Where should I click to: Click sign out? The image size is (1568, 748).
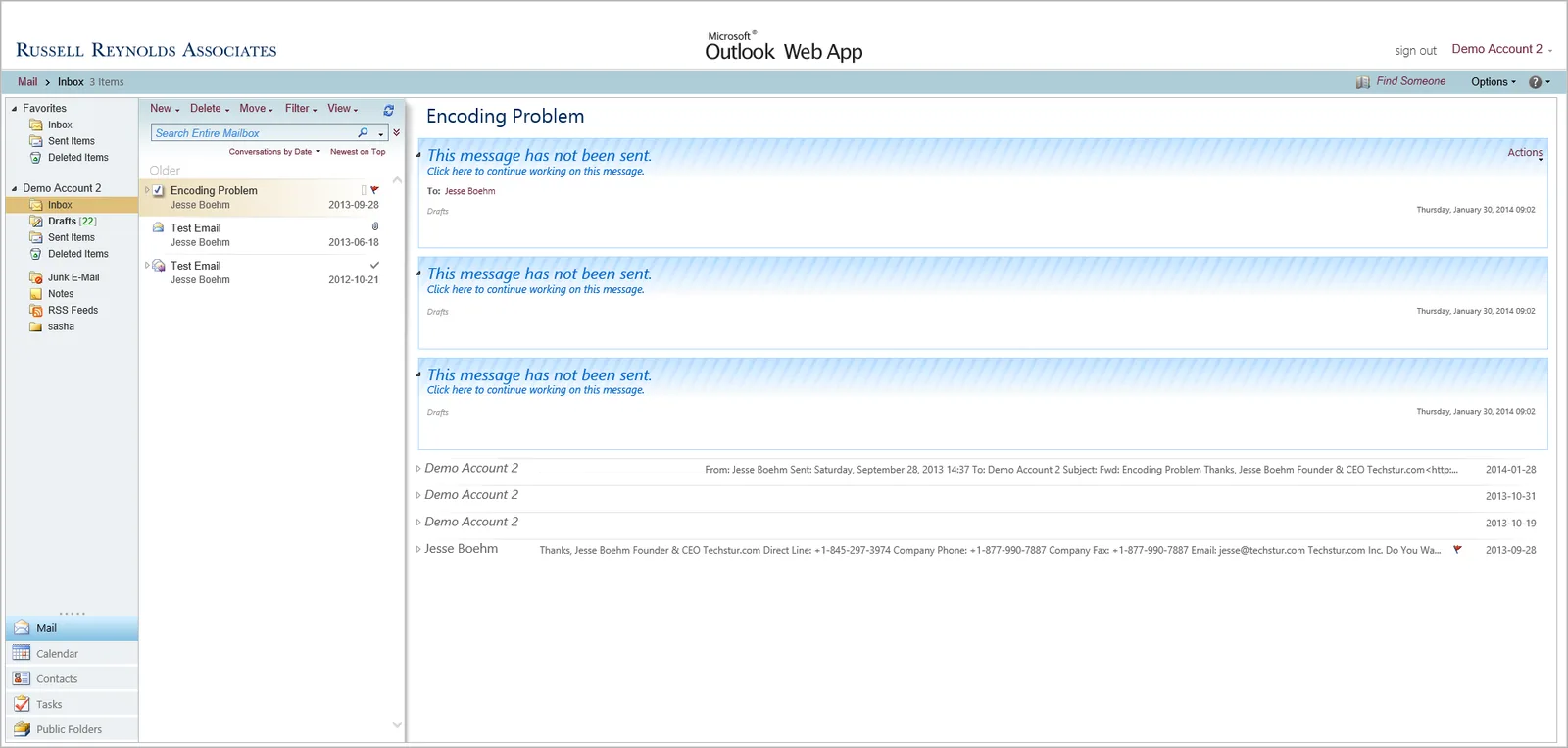1415,51
